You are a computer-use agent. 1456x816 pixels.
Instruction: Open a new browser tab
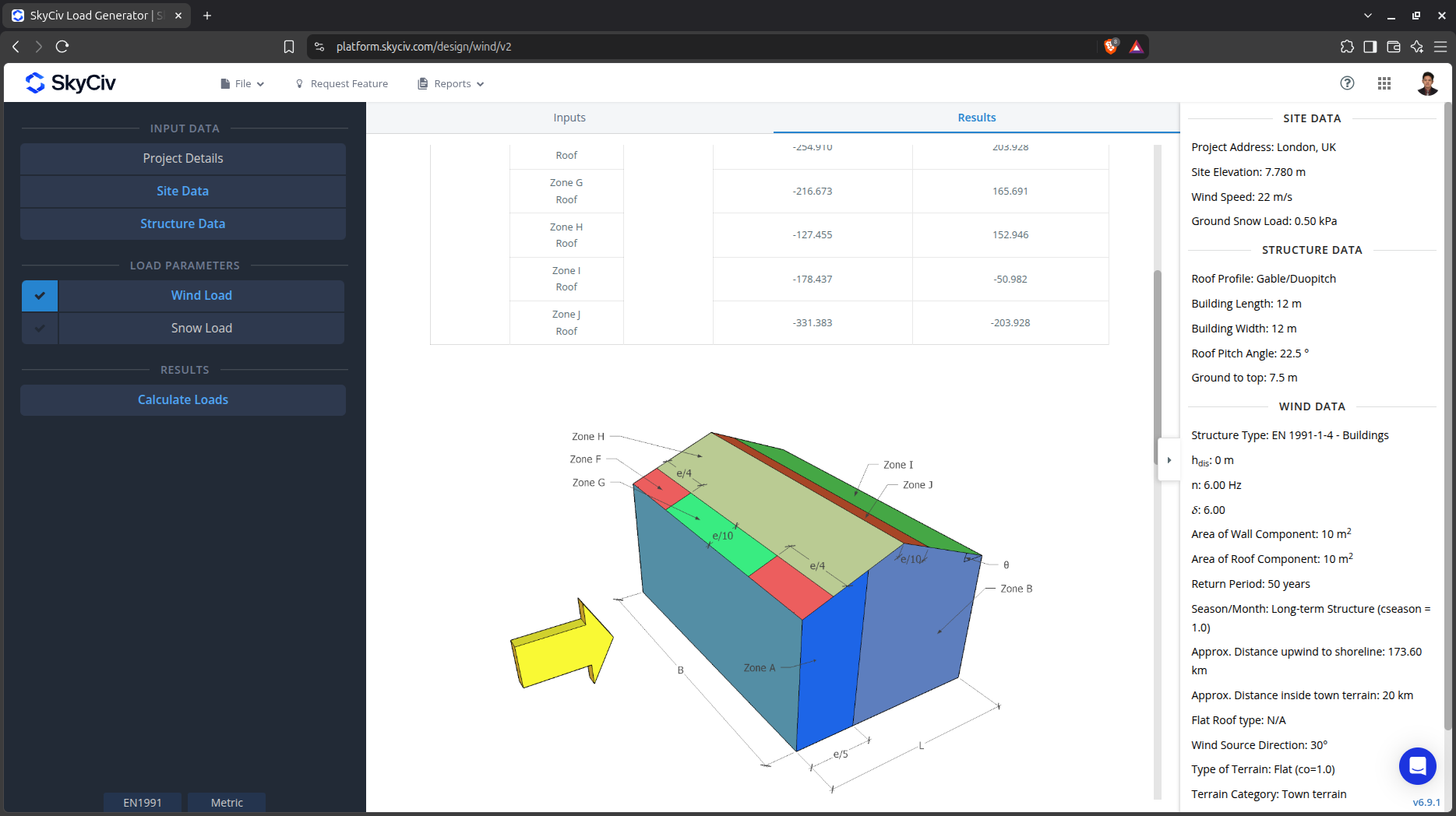click(207, 16)
